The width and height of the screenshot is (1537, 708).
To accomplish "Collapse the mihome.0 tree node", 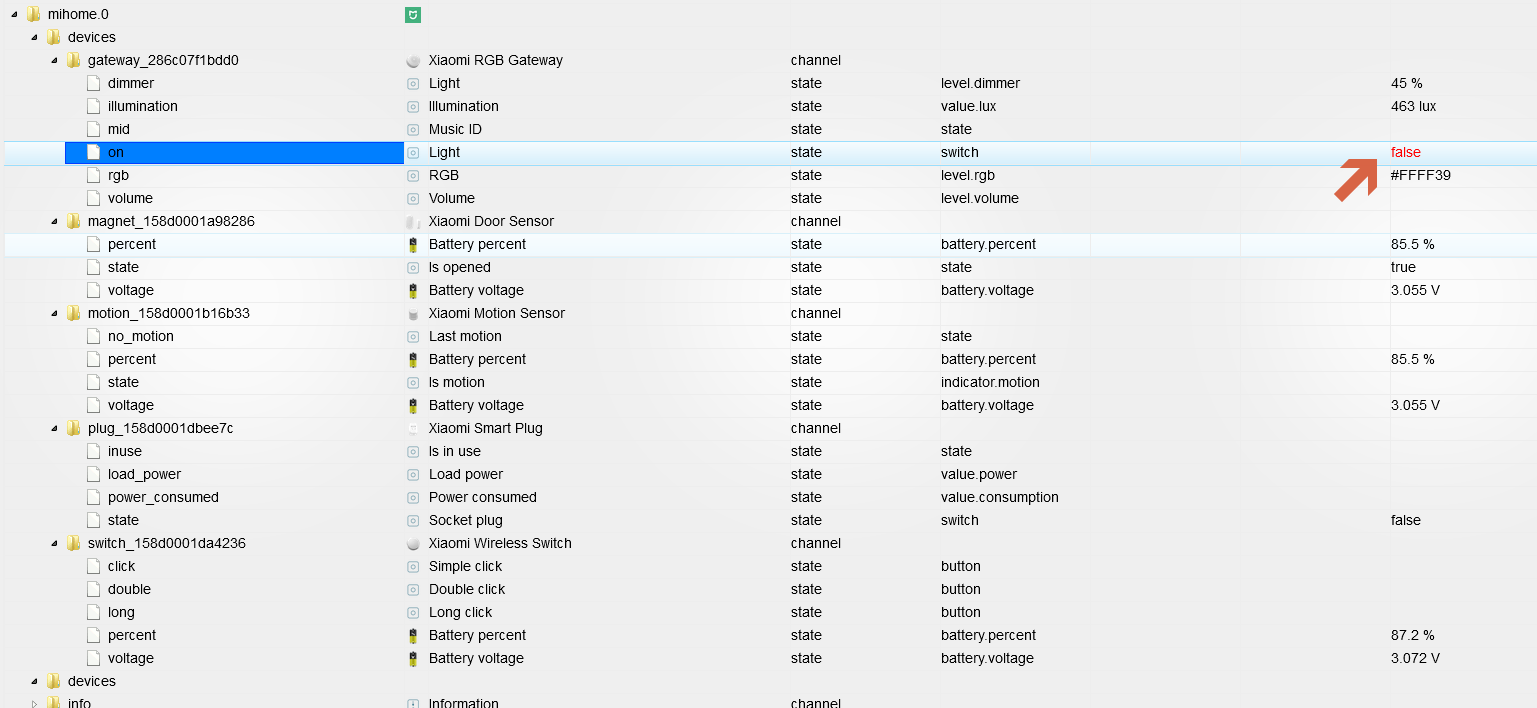I will pos(14,15).
